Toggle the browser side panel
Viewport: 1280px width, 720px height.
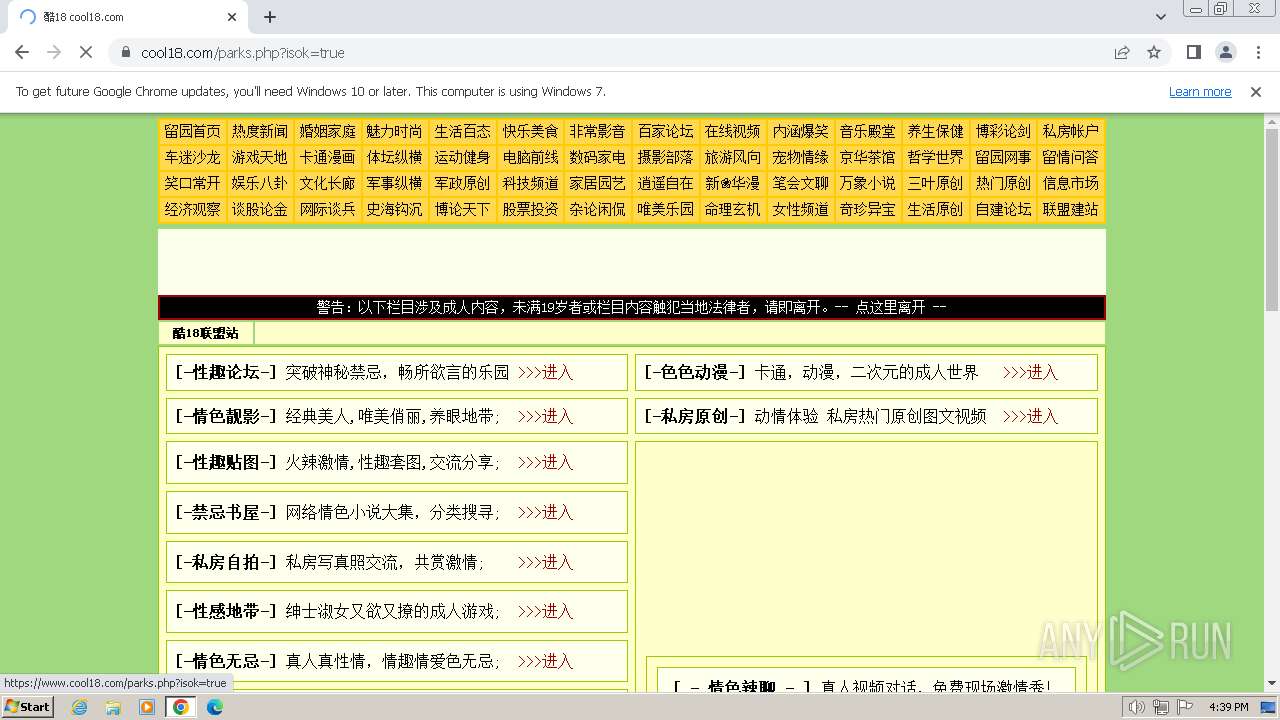1194,52
